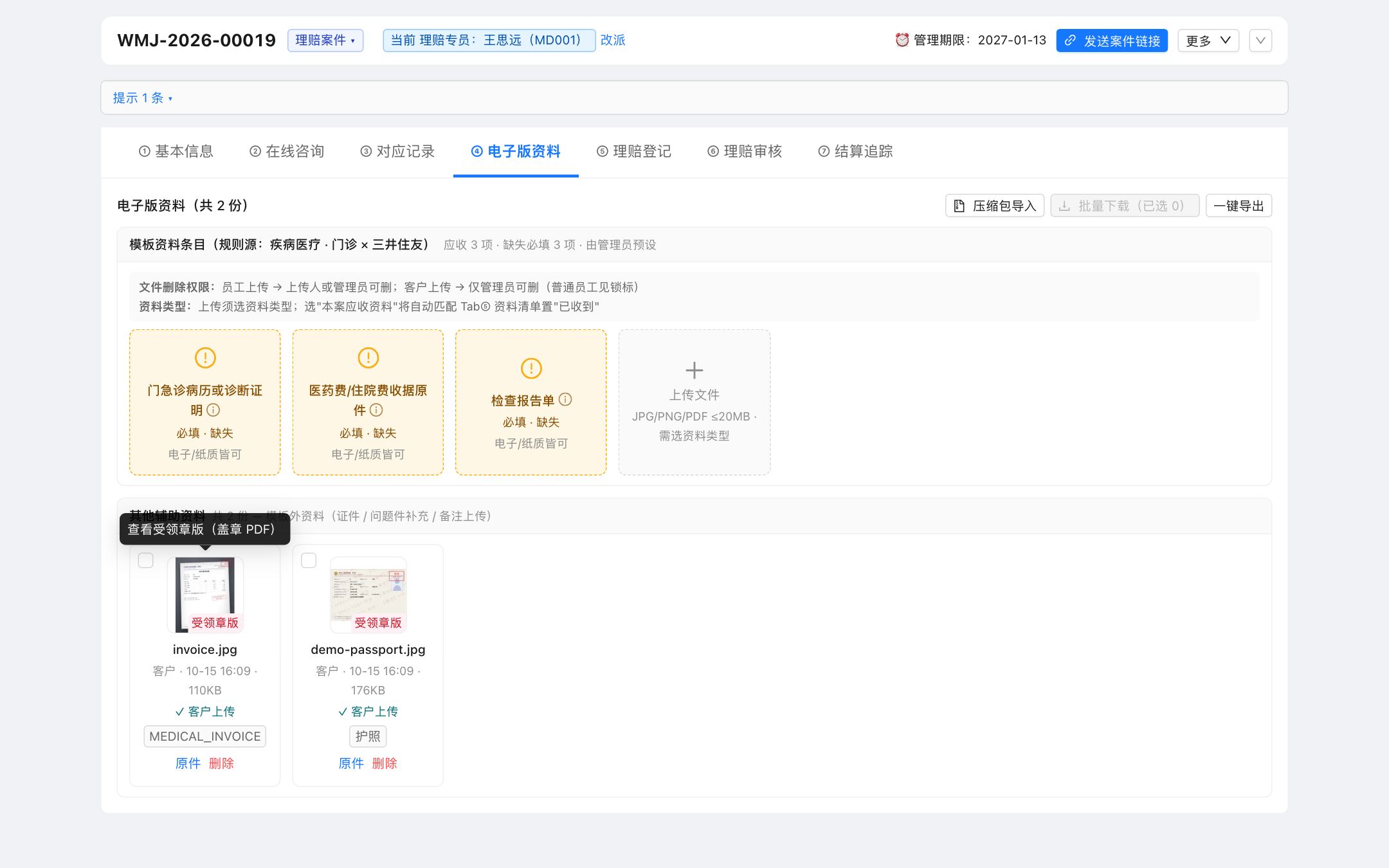Open invoice.jpg thumbnail preview

click(205, 595)
